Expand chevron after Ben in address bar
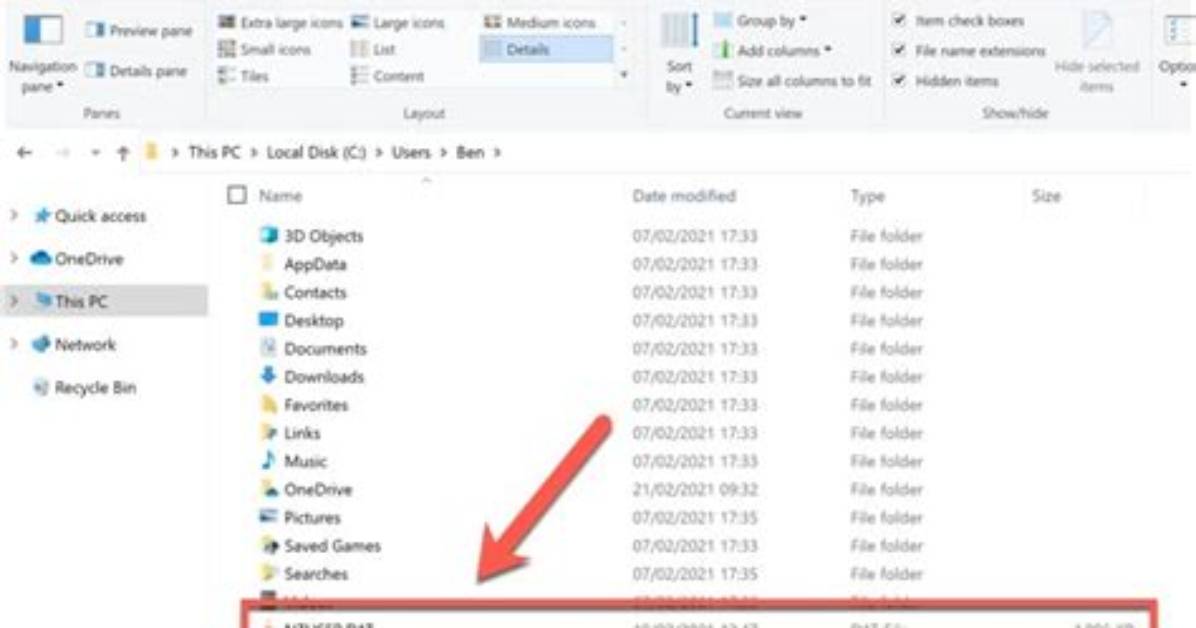 tap(497, 153)
